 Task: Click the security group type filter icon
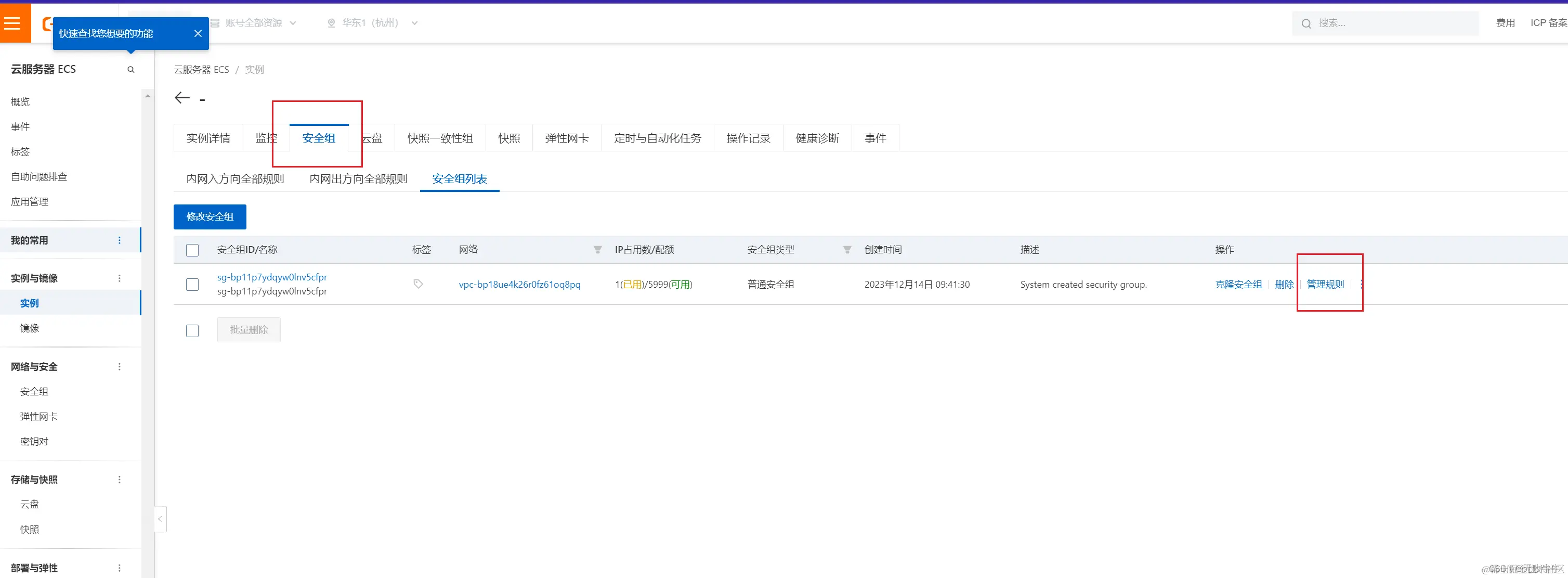click(x=847, y=250)
